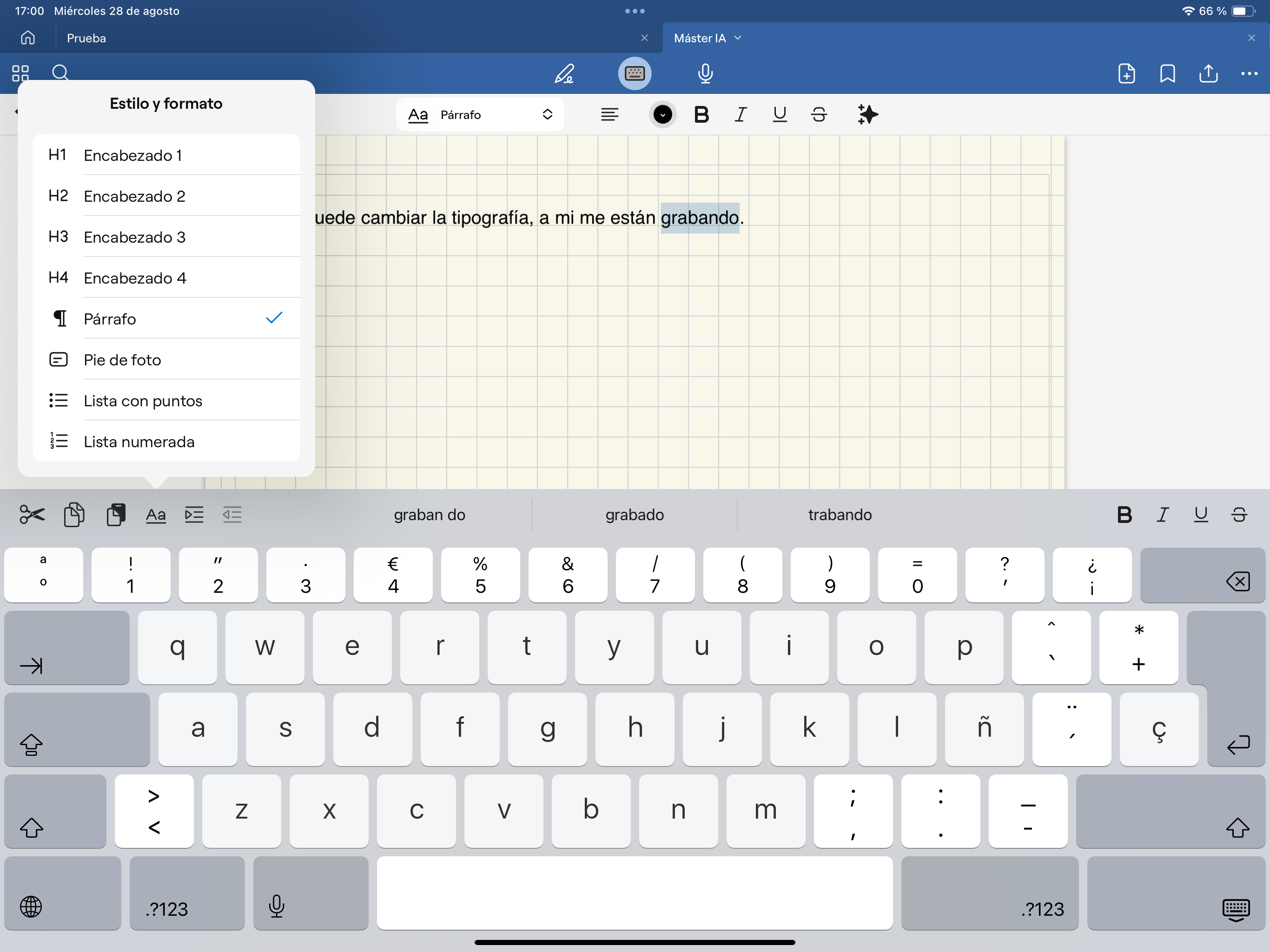This screenshot has width=1270, height=952.
Task: Open the text alignment options
Action: [x=609, y=114]
